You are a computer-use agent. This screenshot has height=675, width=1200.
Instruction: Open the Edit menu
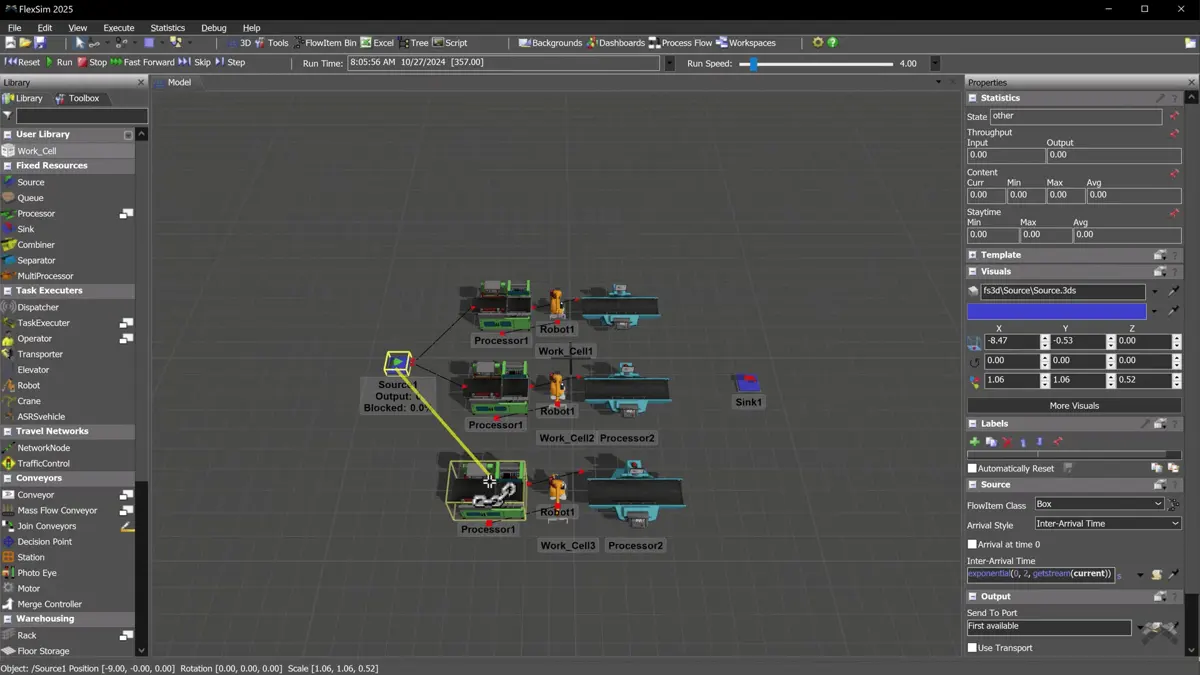(x=45, y=28)
